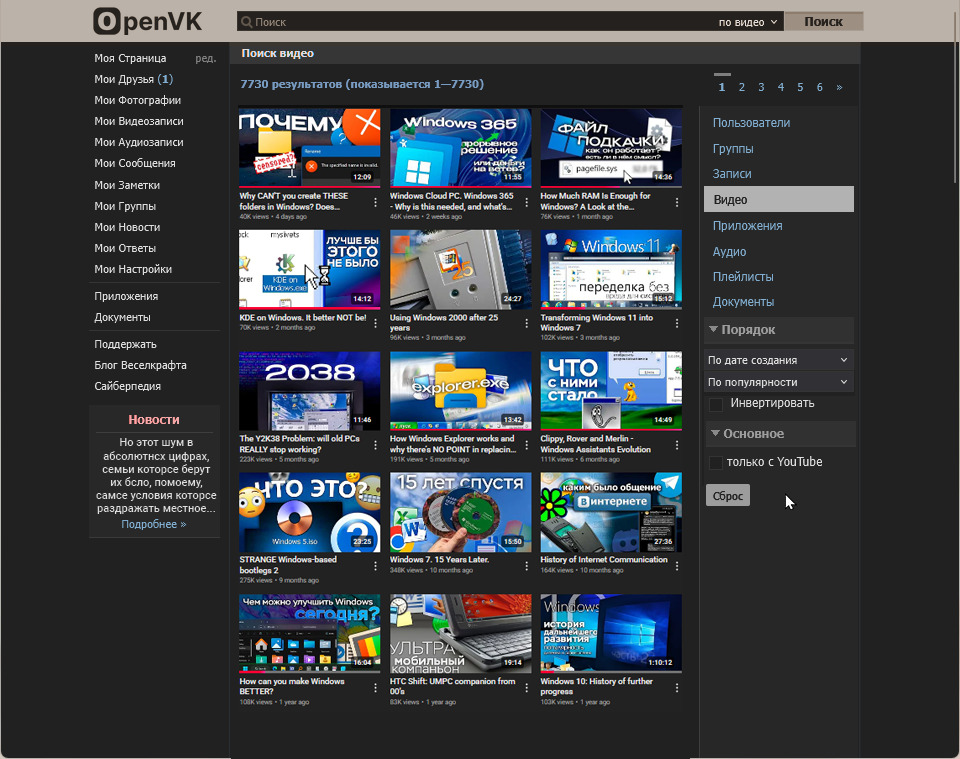
Task: Switch to Пользователи search category
Action: click(751, 123)
